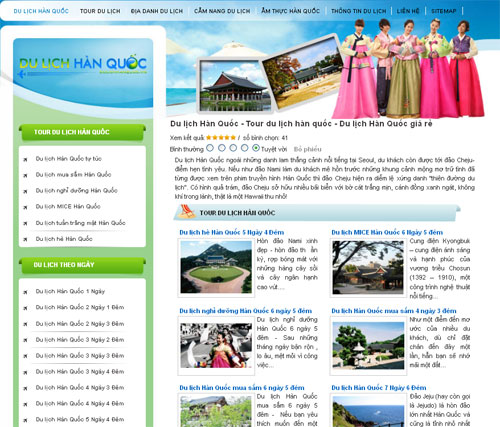The width and height of the screenshot is (500, 427).
Task: Open Du lịch Hàn Quốc 4 Ngày 4 Đêm link
Action: [x=80, y=403]
